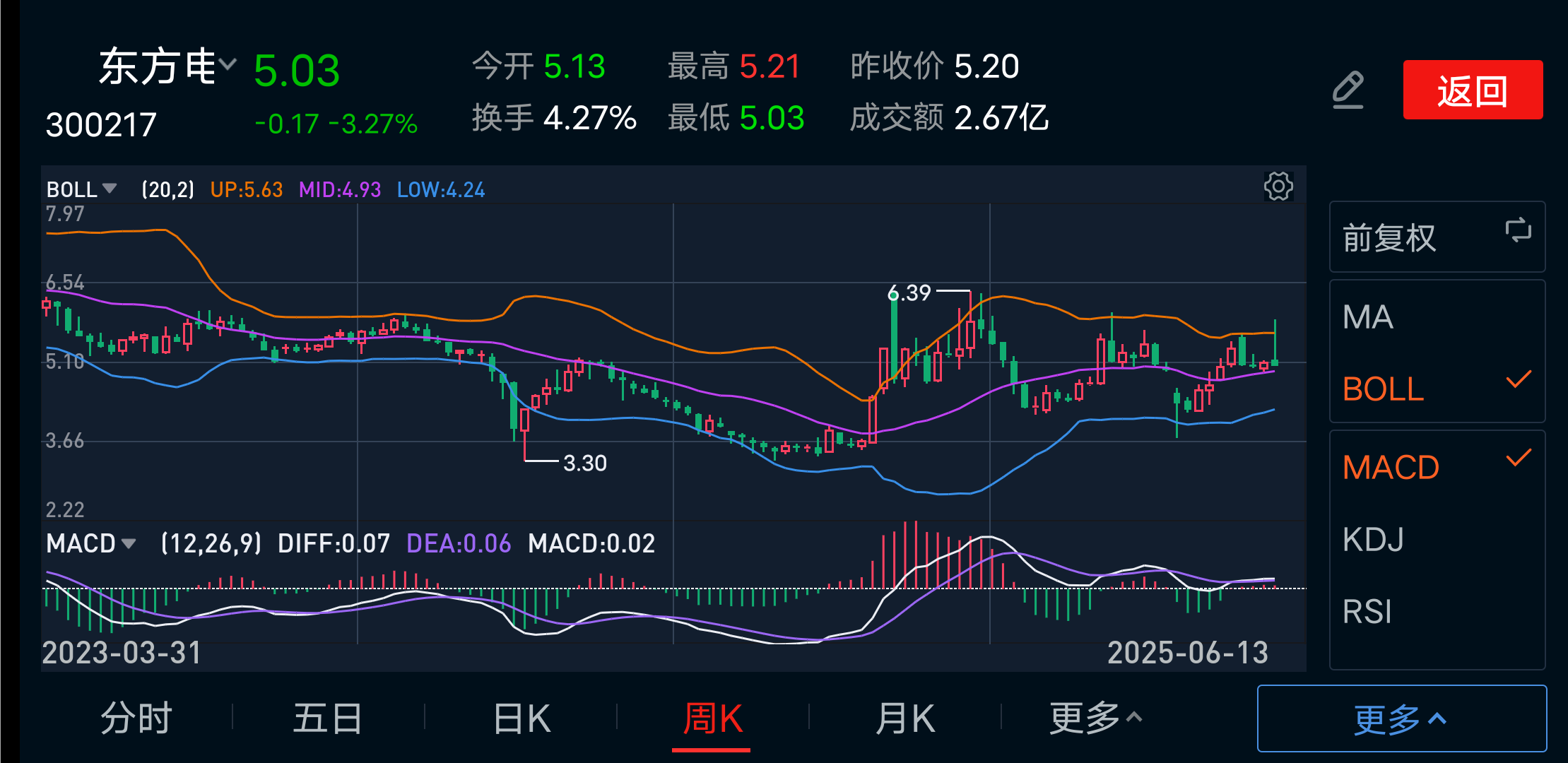
Task: Expand the gray 更多 period menu
Action: (x=1095, y=718)
